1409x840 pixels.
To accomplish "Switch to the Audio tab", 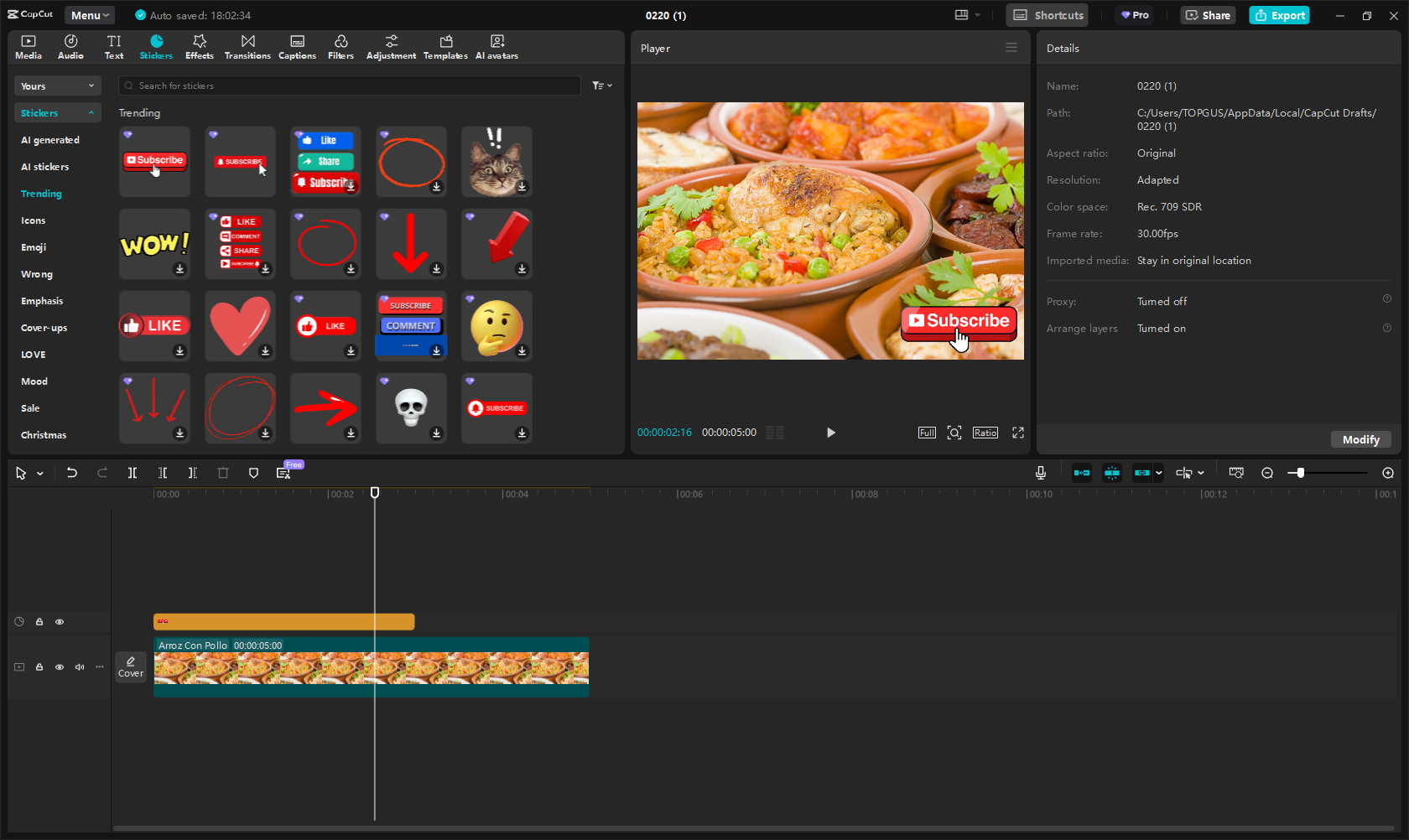I will click(x=70, y=47).
